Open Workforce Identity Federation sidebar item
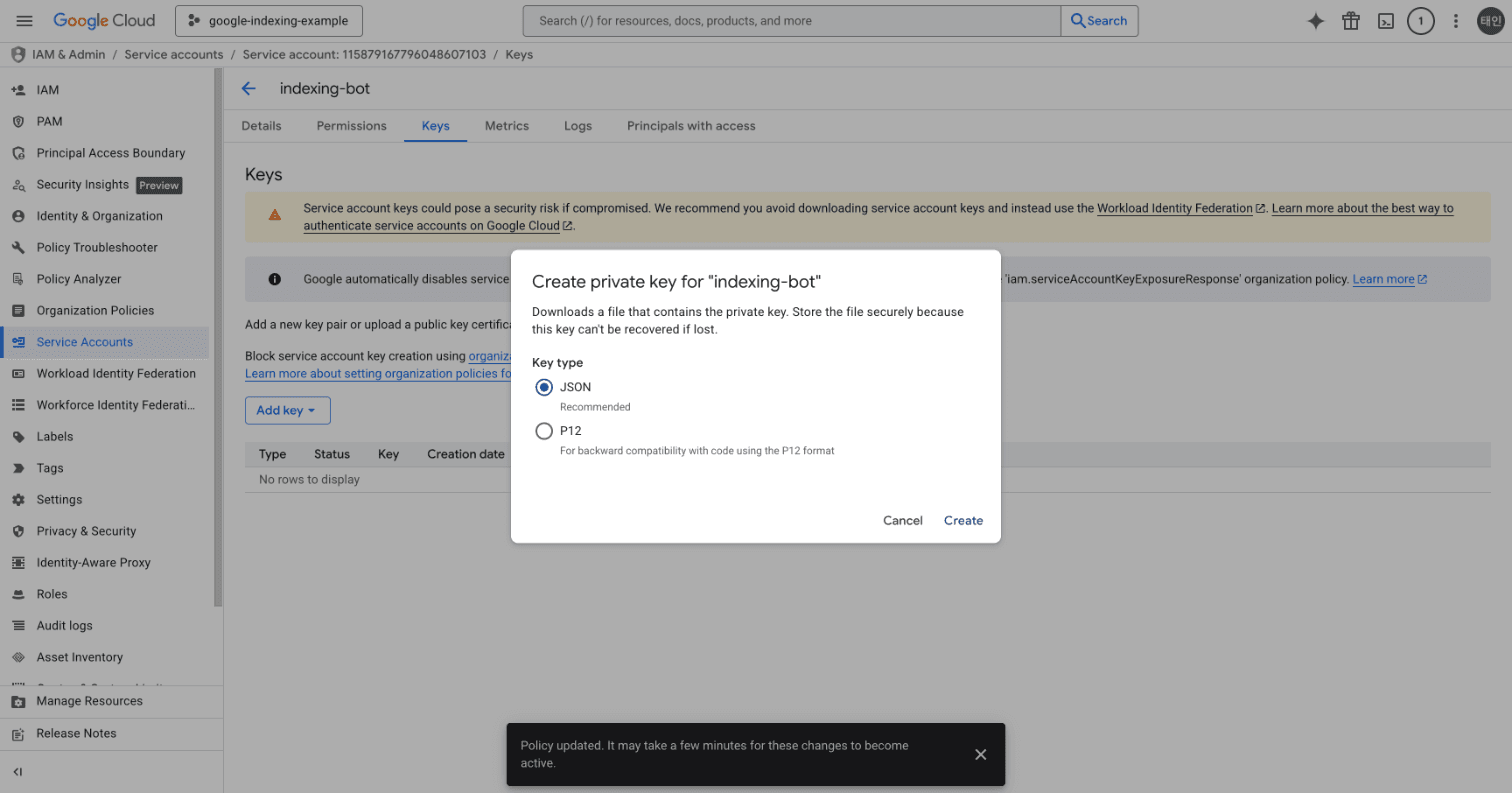1512x793 pixels. coord(105,405)
